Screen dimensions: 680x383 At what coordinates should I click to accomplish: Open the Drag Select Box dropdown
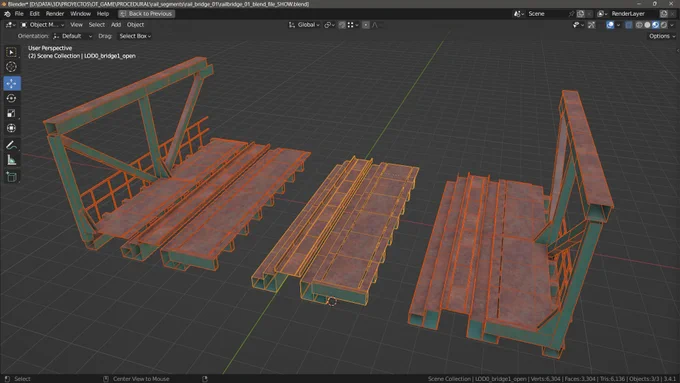tap(135, 36)
